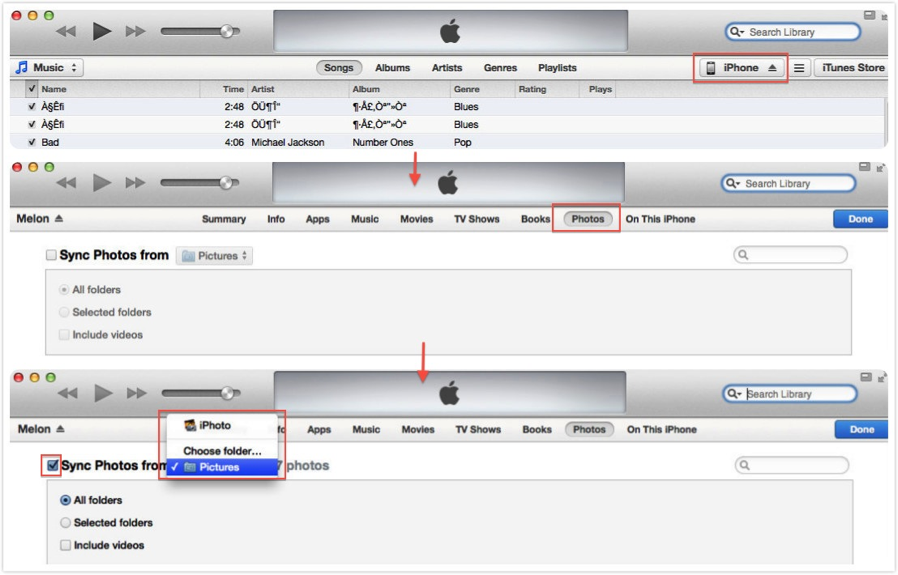Click the magnifier dropdown in the Music library search
The width and height of the screenshot is (898, 575).
pos(736,32)
